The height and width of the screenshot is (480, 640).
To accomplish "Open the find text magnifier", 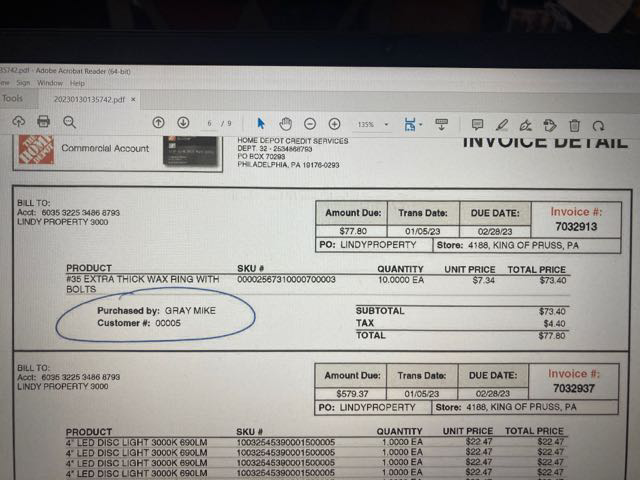I will (70, 122).
